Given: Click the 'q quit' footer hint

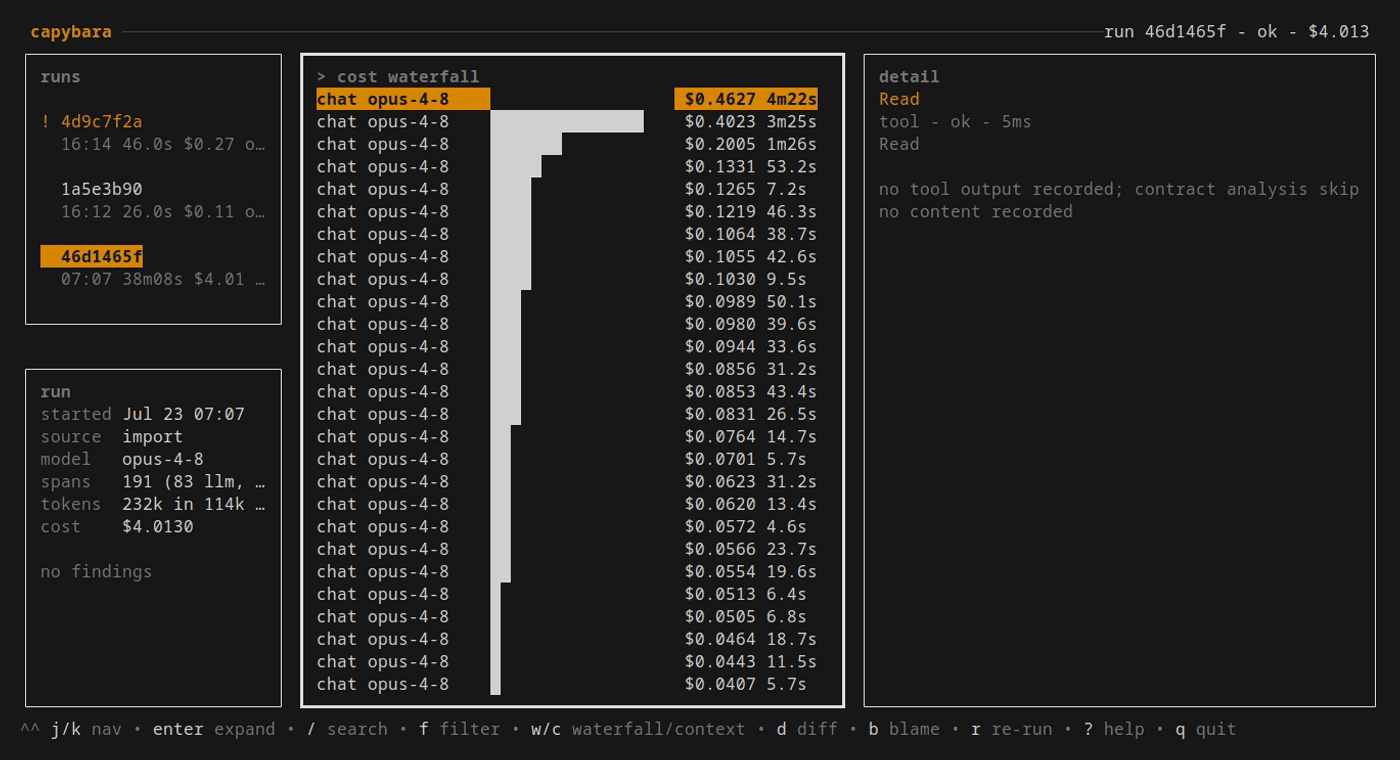Looking at the screenshot, I should point(1206,729).
